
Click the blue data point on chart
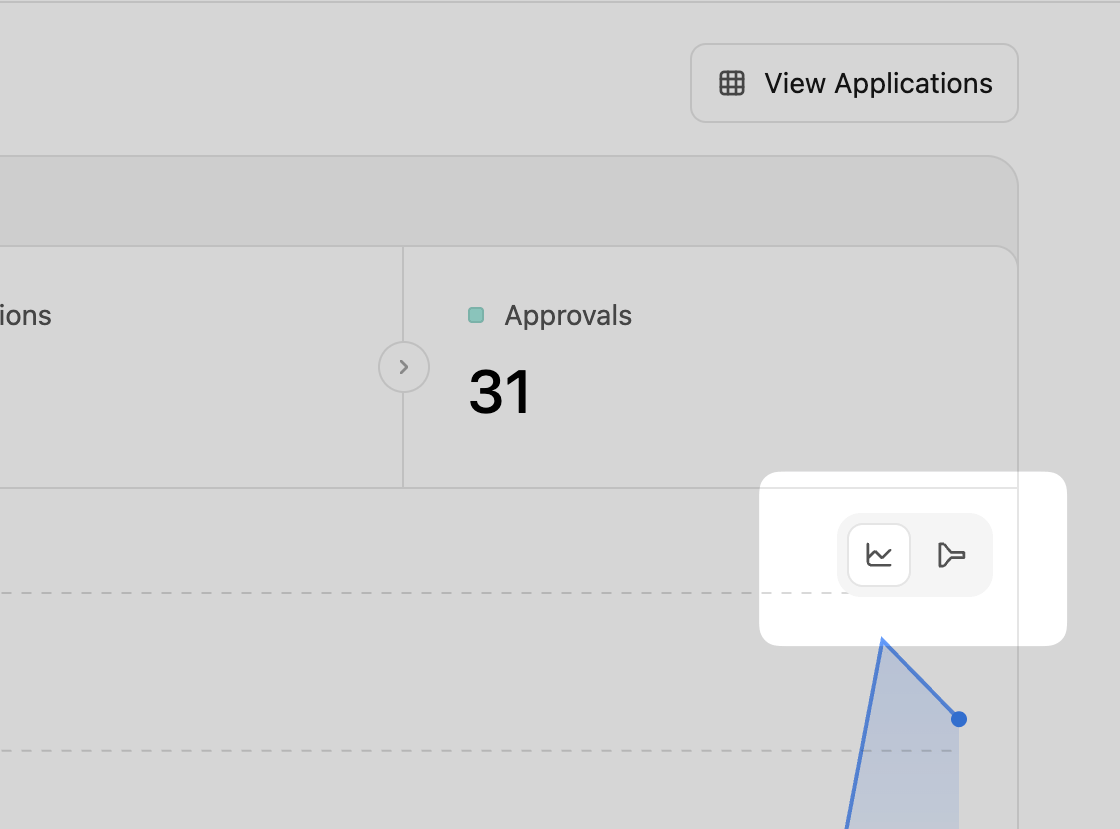point(959,719)
